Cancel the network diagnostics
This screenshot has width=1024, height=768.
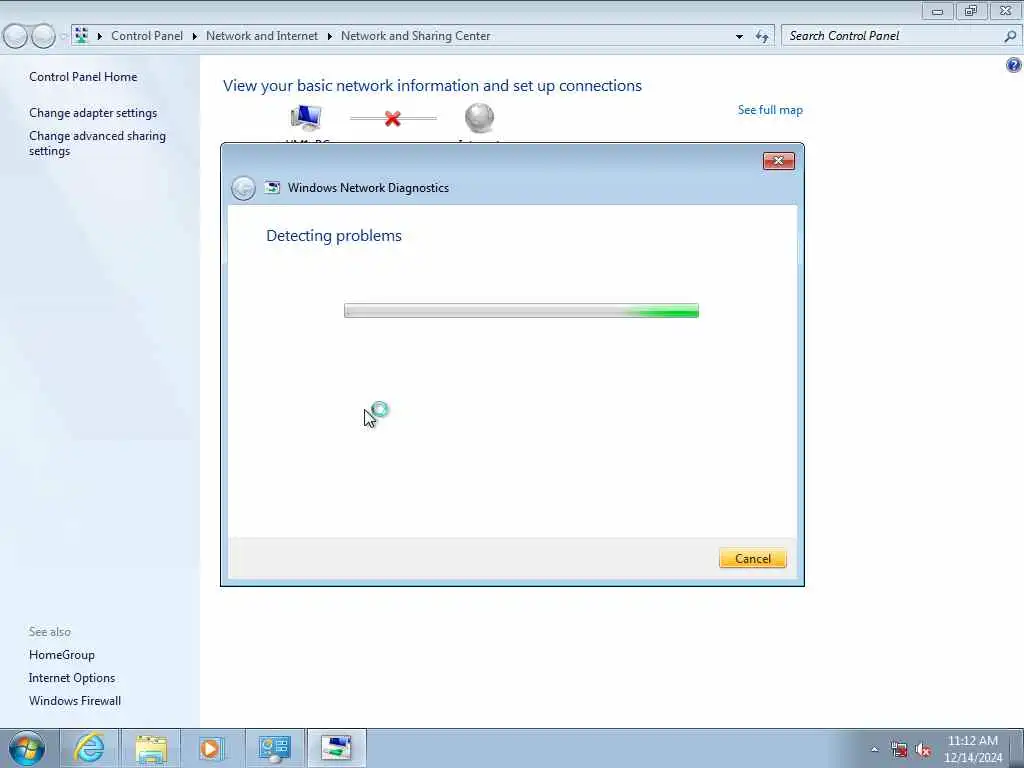tap(752, 558)
